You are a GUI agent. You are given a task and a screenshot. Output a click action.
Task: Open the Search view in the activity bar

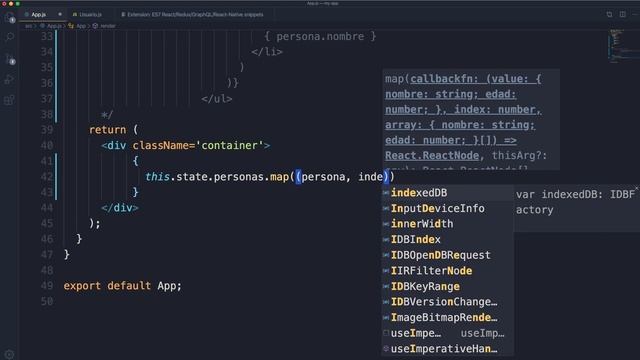point(9,38)
